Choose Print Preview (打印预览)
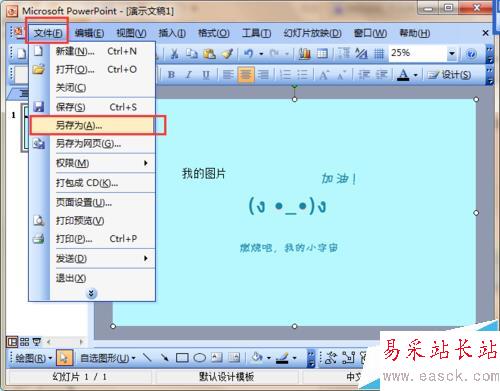Screen dimensions: 500x391 tap(92, 220)
